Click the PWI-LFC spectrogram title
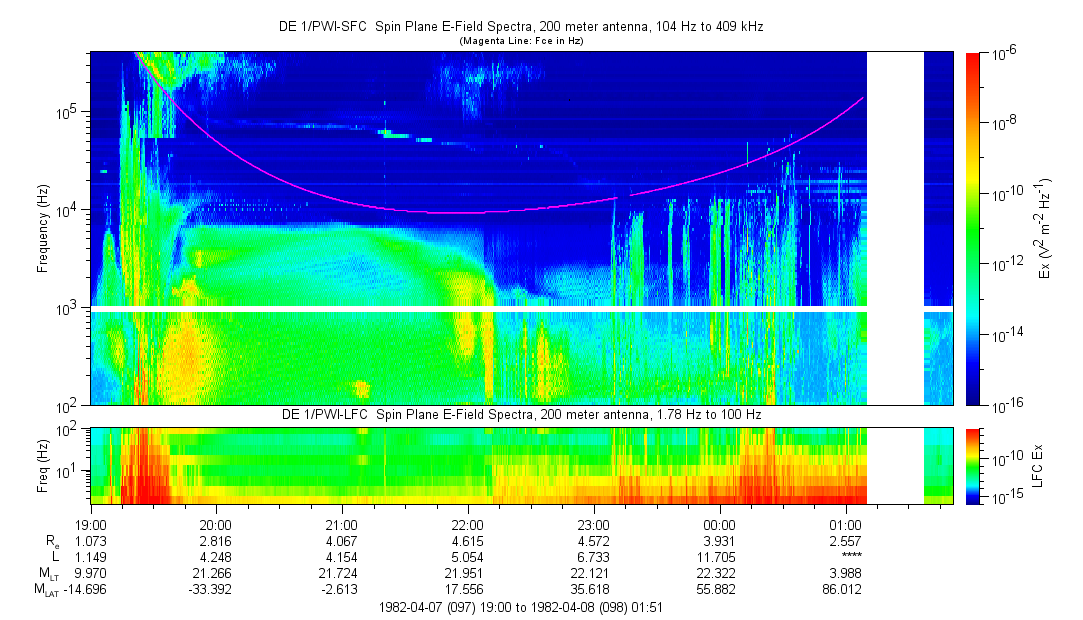The width and height of the screenshot is (1083, 620). pyautogui.click(x=520, y=414)
